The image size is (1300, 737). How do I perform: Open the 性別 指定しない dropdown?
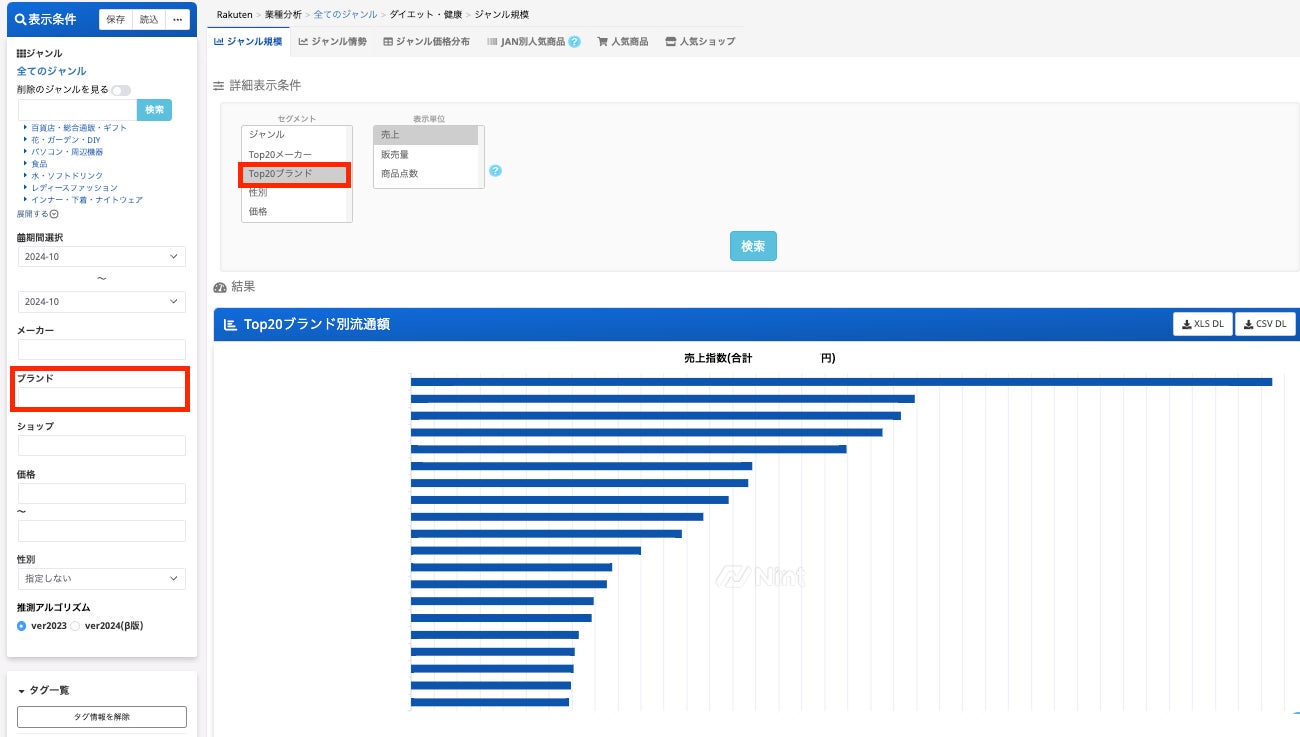pyautogui.click(x=101, y=579)
